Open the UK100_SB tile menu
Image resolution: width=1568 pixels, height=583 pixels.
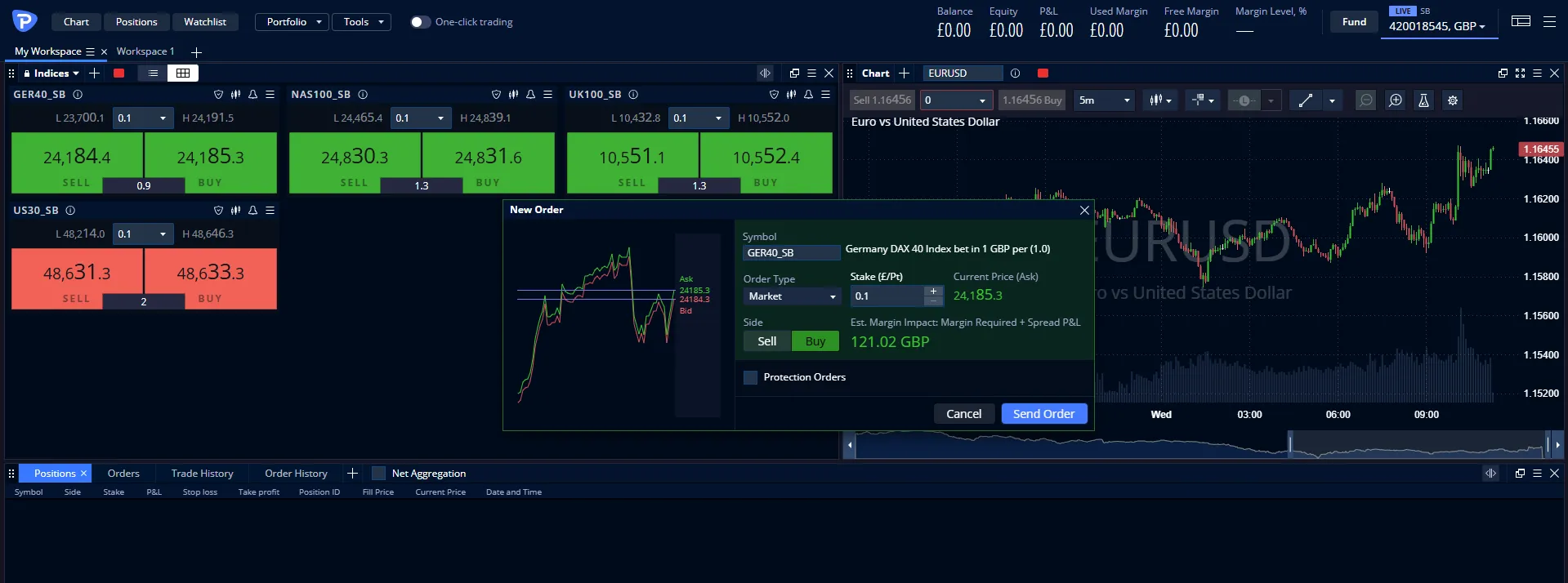[825, 95]
